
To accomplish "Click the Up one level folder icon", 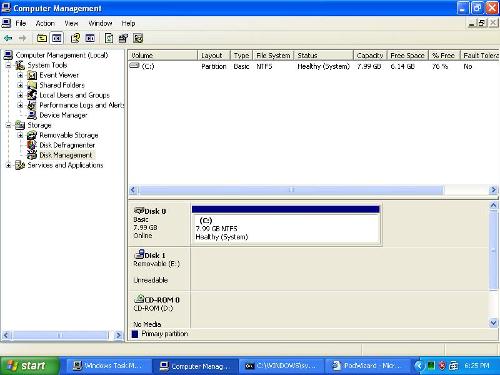I will (42, 38).
